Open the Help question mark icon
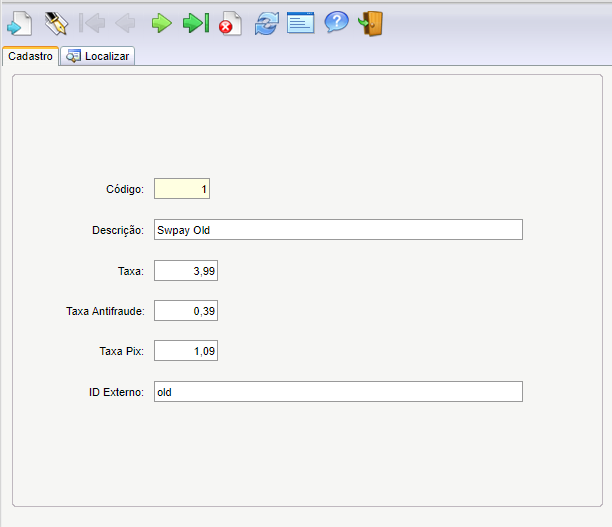 pyautogui.click(x=336, y=23)
